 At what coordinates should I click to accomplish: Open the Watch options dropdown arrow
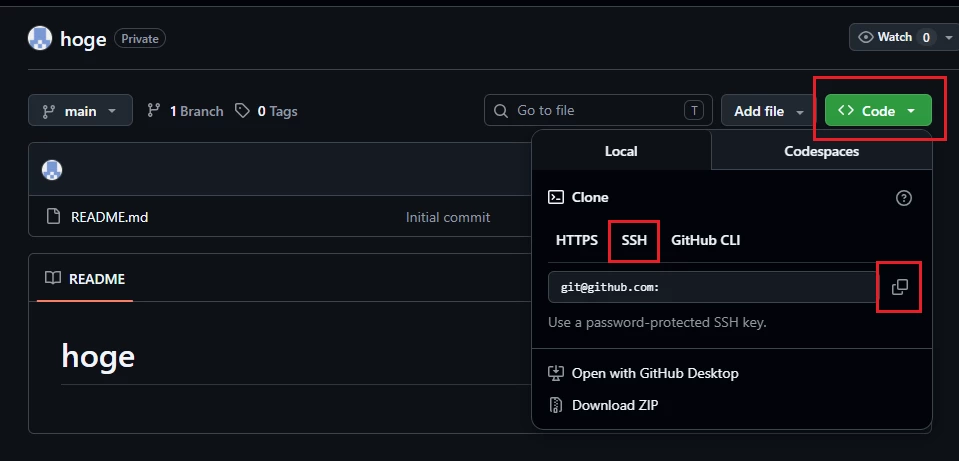click(949, 37)
